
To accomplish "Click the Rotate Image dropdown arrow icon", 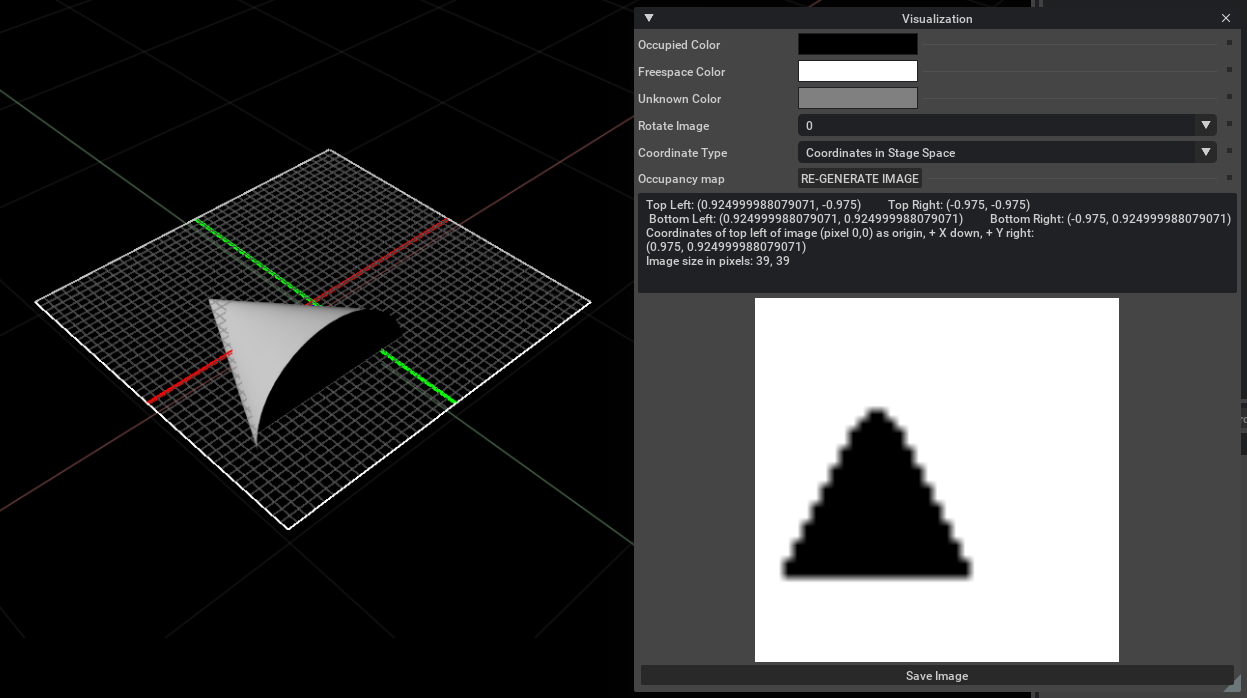I will point(1206,124).
